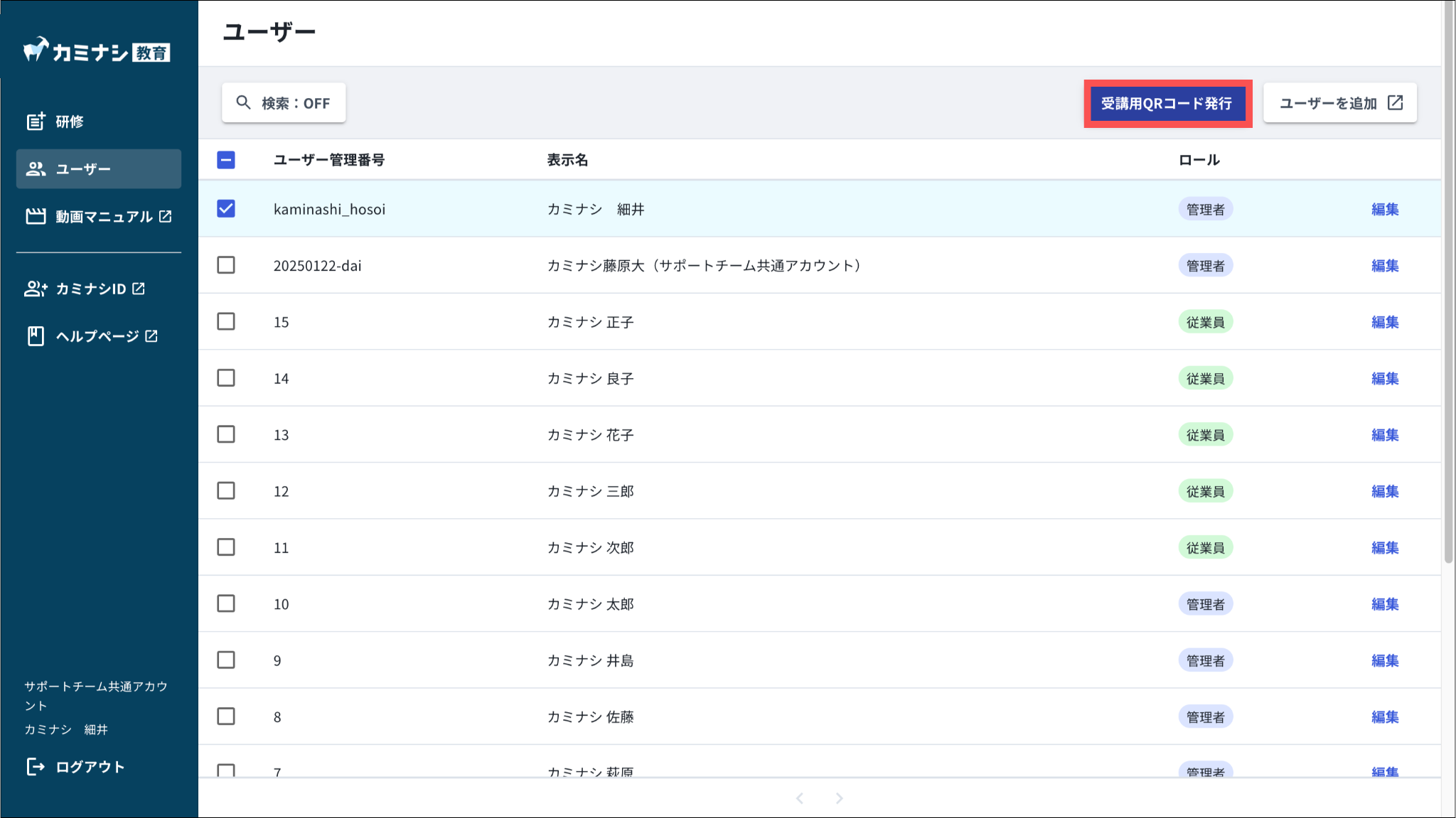Viewport: 1456px width, 818px height.
Task: Click the name カミナシ 佐藤
Action: [x=590, y=716]
